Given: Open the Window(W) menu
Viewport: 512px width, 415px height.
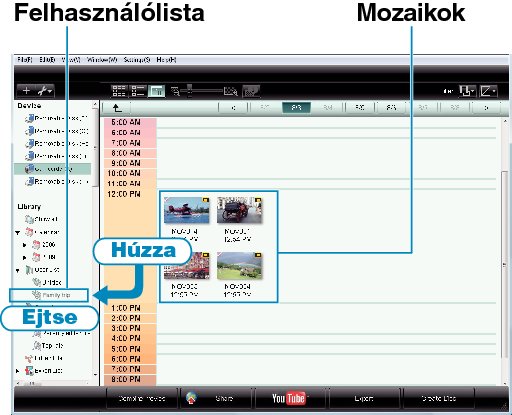Looking at the screenshot, I should pos(102,60).
